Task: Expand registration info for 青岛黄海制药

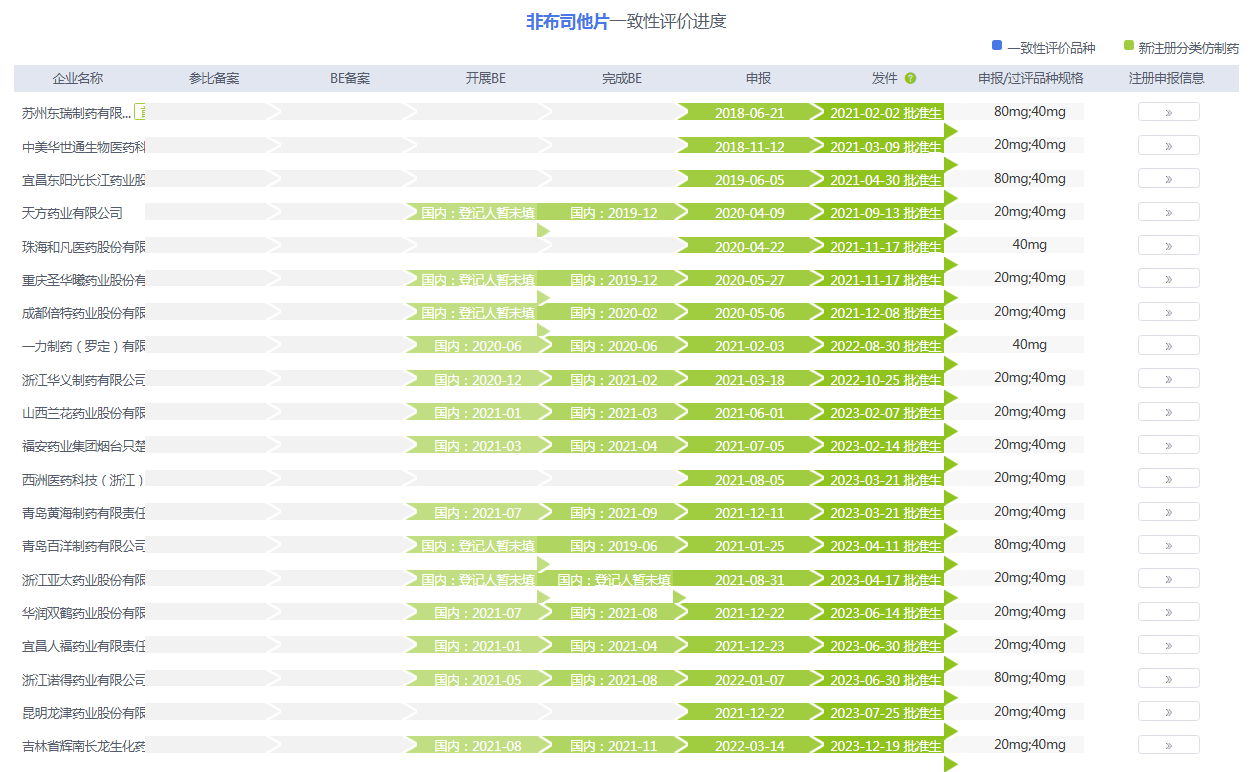Action: [1168, 511]
